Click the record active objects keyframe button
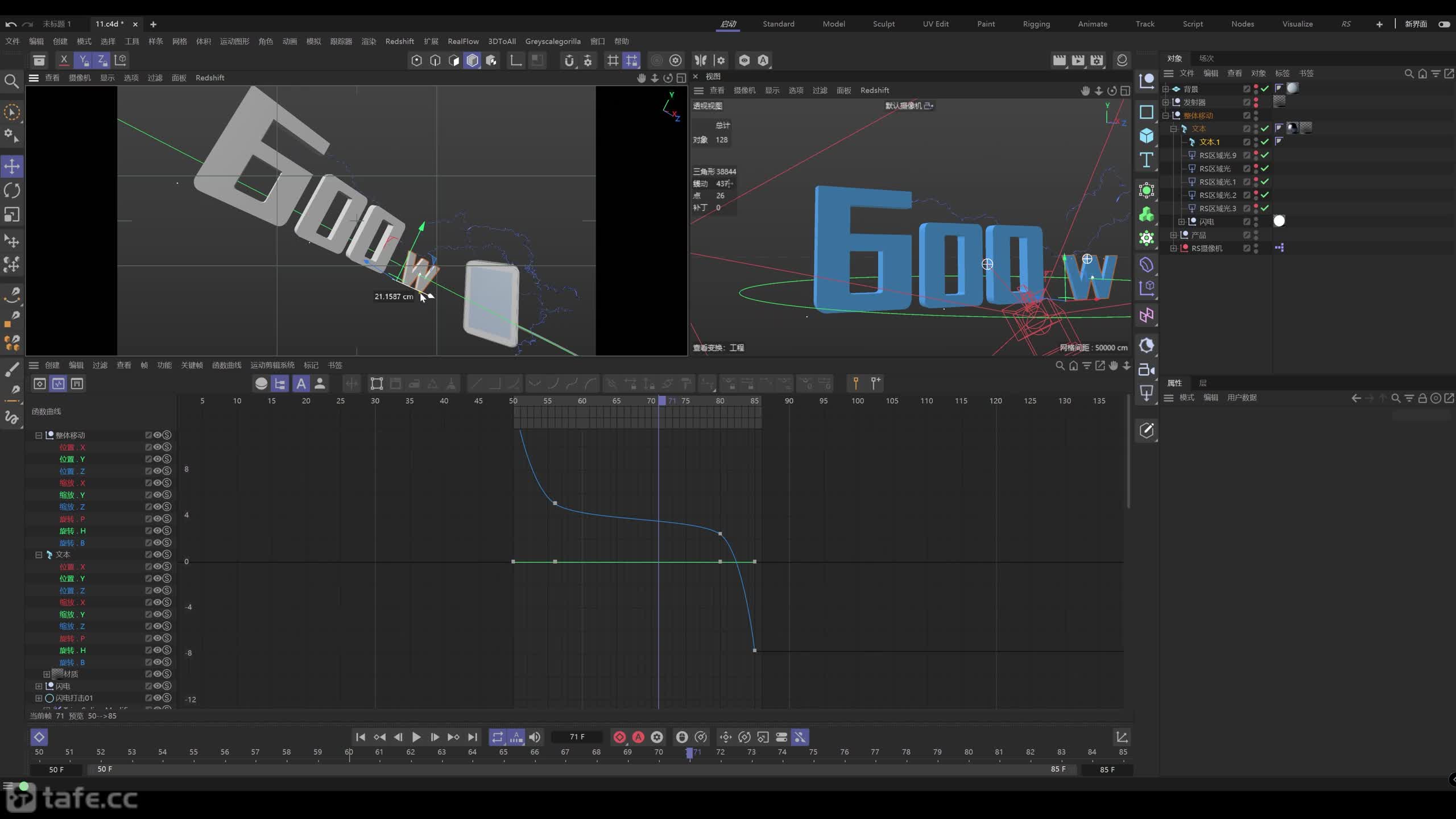This screenshot has height=819, width=1456. 619,737
